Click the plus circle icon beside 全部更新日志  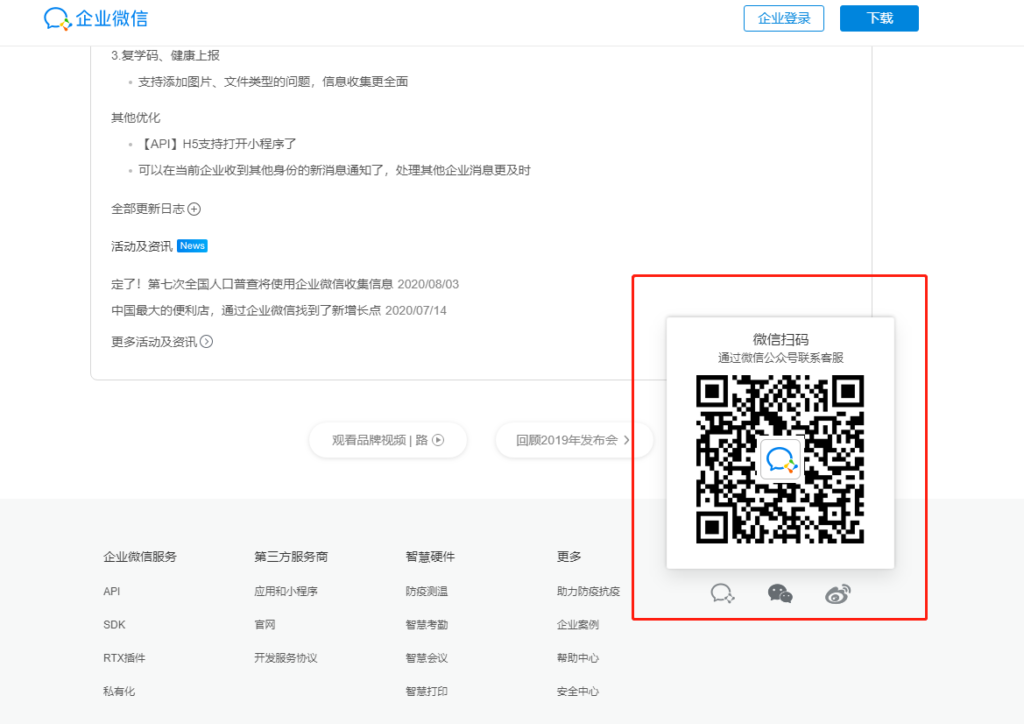194,209
